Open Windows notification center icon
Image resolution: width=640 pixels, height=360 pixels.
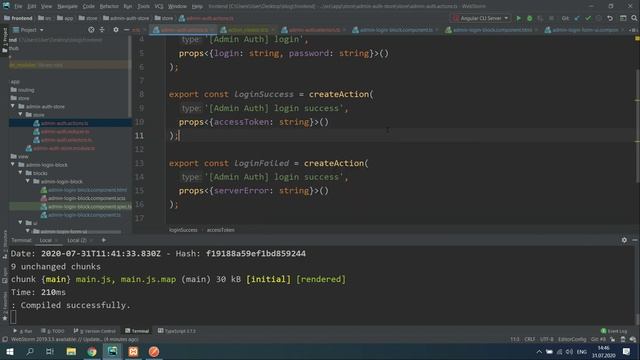[627, 351]
